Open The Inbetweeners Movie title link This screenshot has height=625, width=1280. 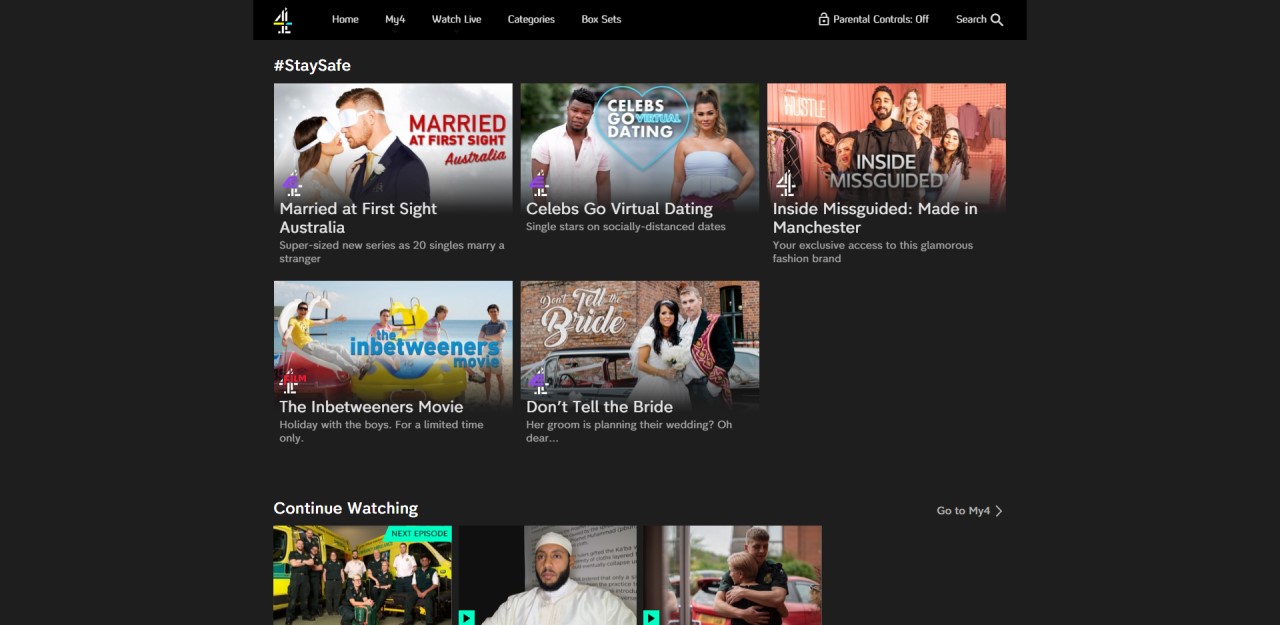(x=371, y=407)
